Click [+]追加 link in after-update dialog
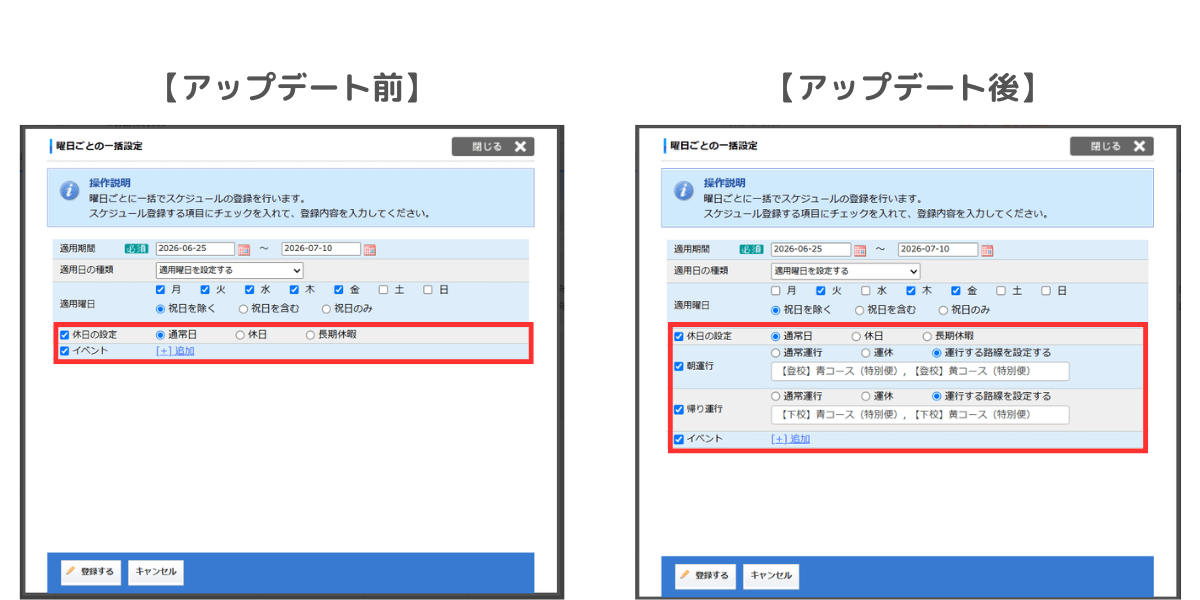1200x600 pixels. (x=790, y=439)
